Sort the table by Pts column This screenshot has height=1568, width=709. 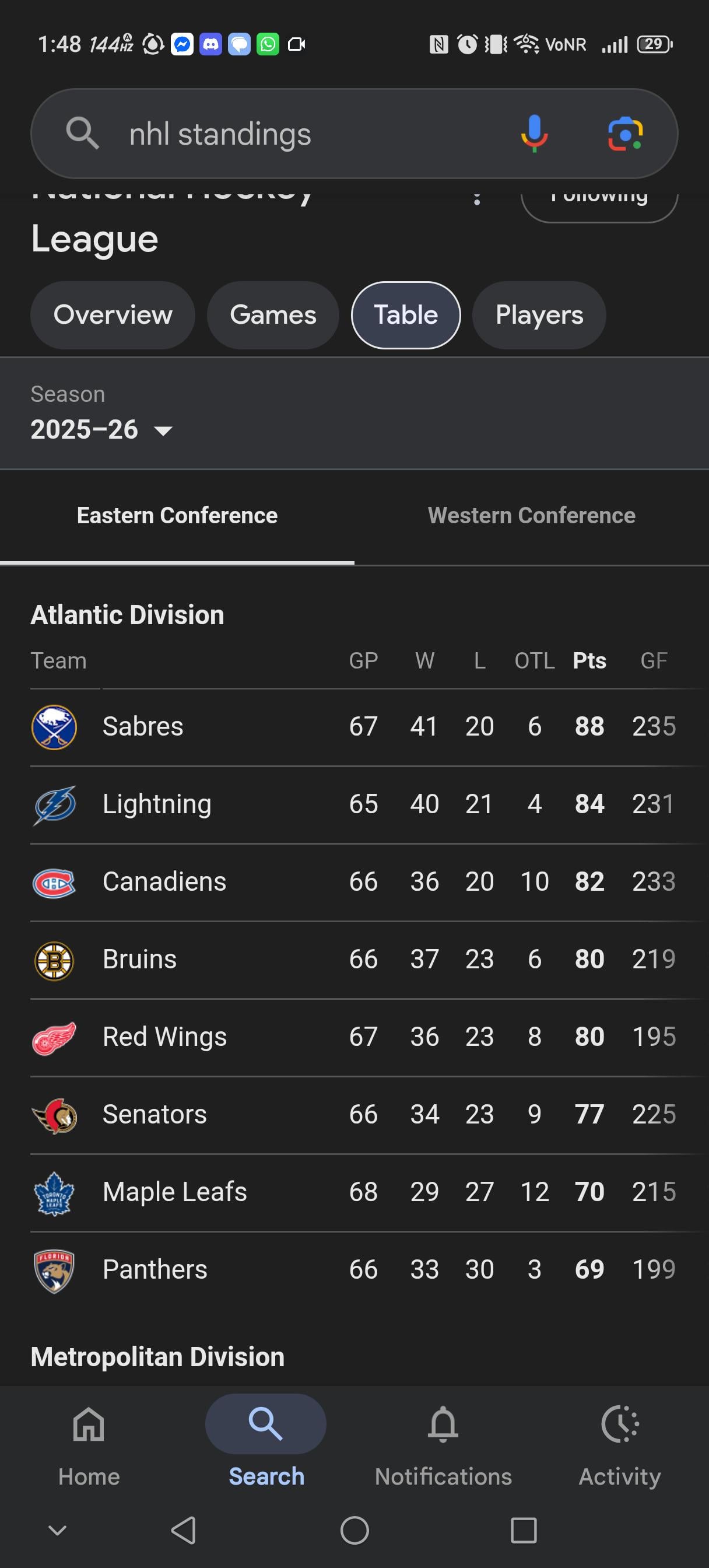tap(589, 660)
